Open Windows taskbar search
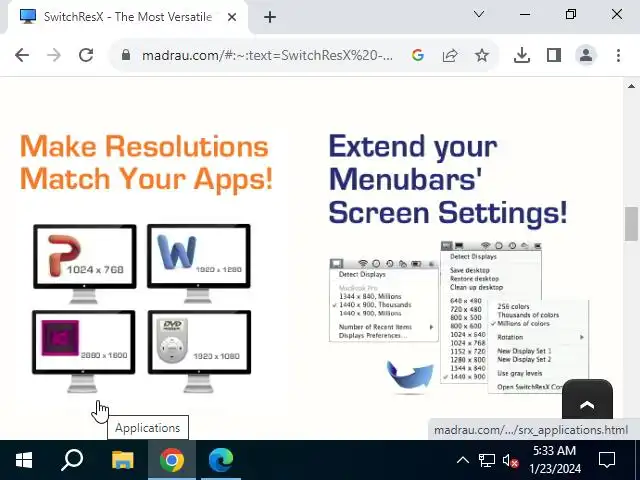640x480 pixels. pyautogui.click(x=72, y=460)
